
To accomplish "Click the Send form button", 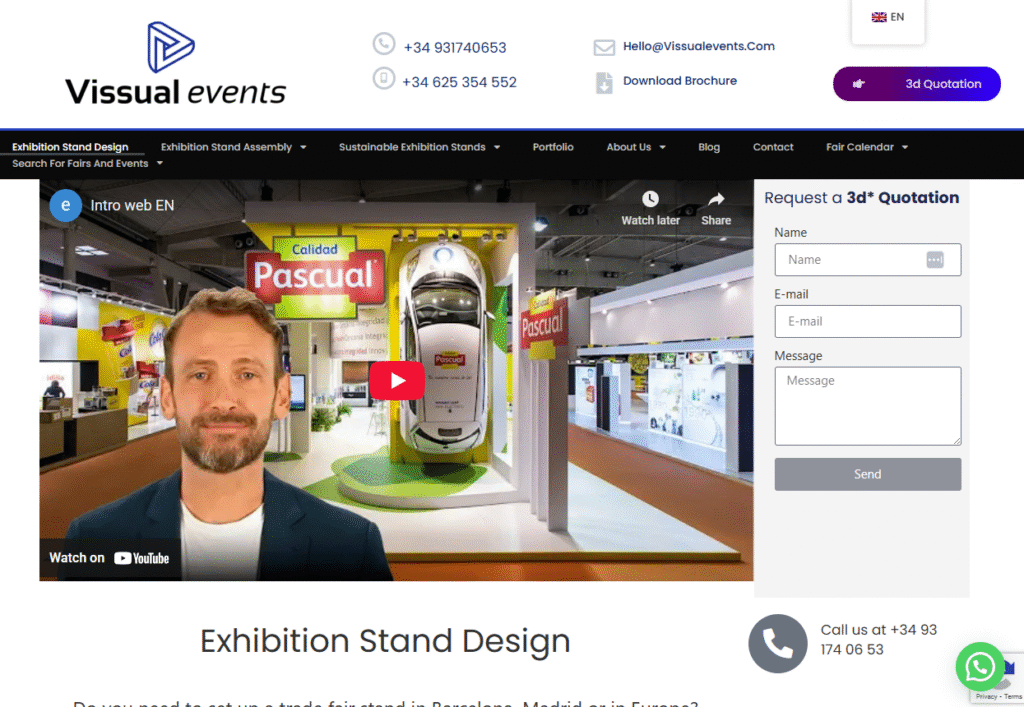I will [x=867, y=474].
